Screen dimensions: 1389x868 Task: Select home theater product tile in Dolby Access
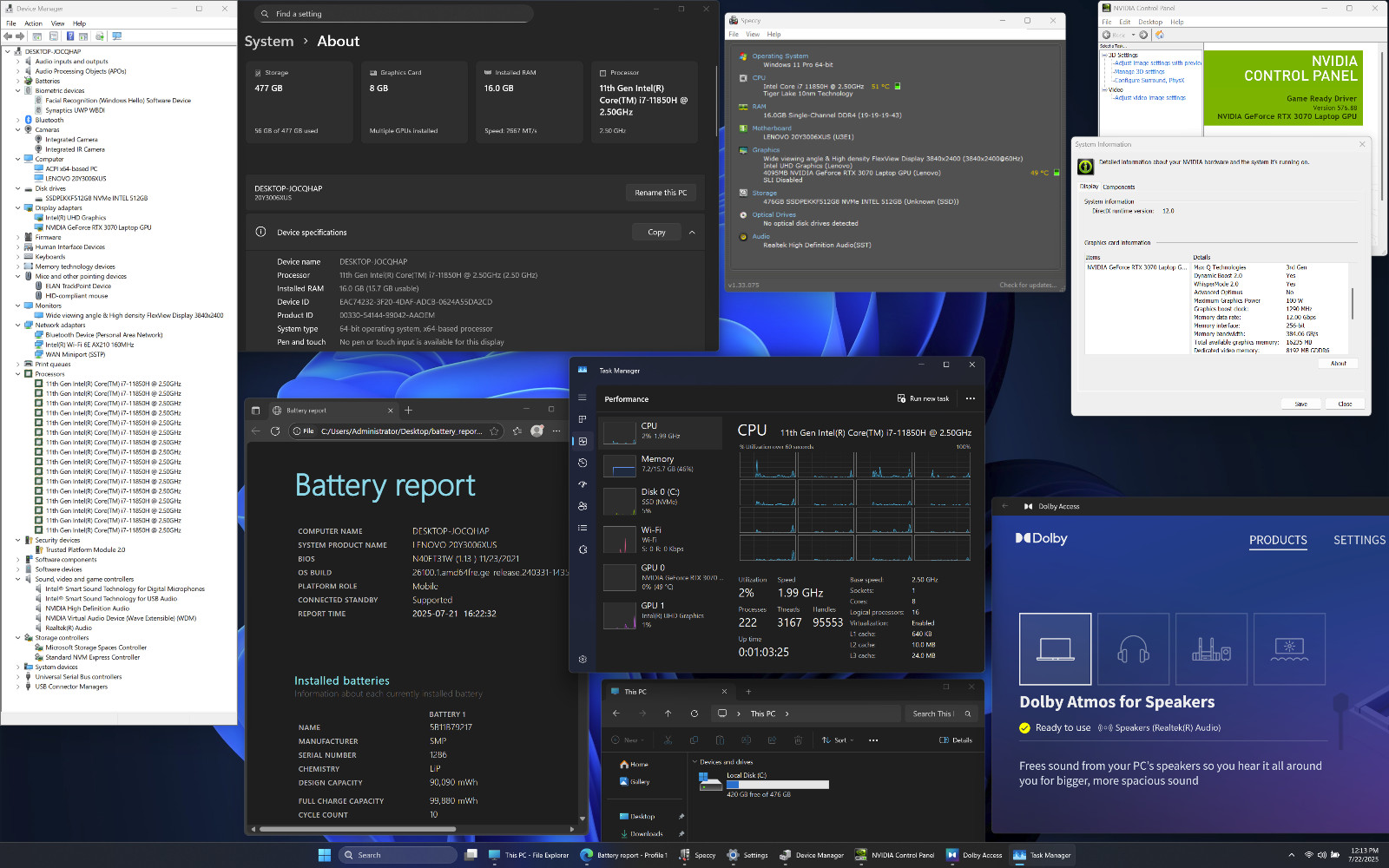click(1211, 649)
